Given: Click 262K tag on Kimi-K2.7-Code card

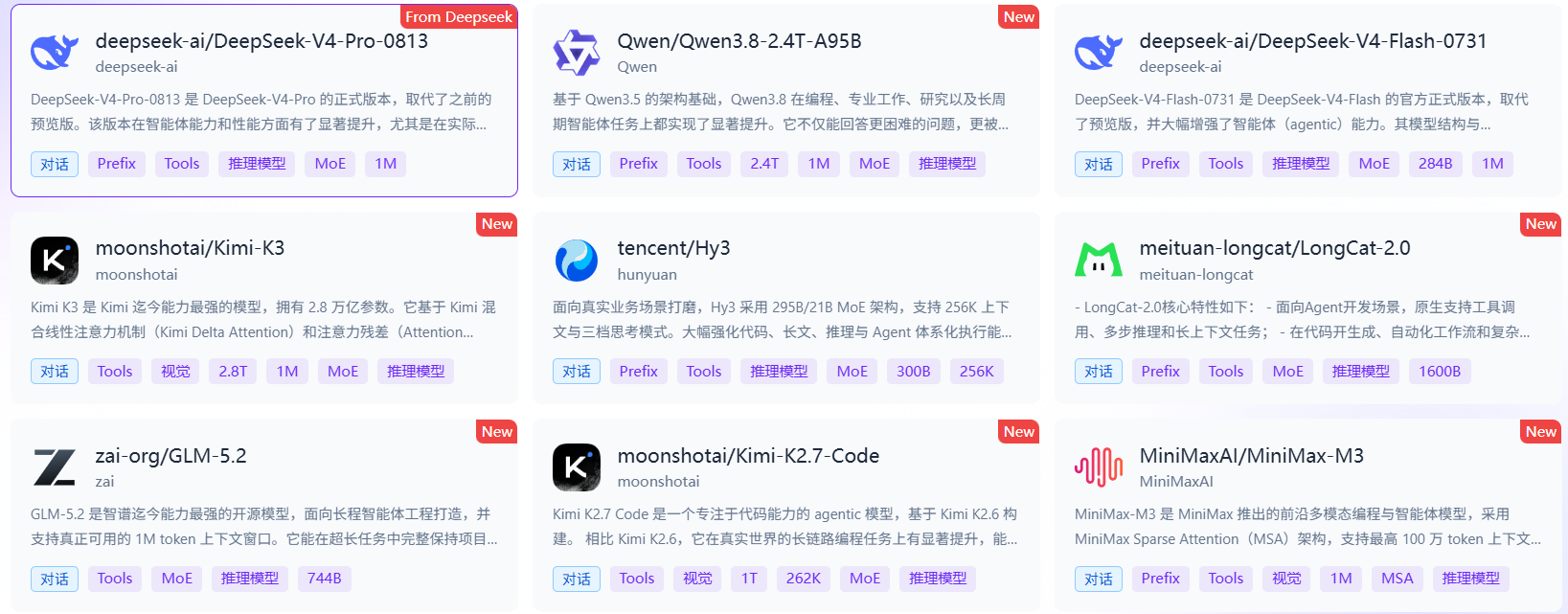Looking at the screenshot, I should 804,579.
